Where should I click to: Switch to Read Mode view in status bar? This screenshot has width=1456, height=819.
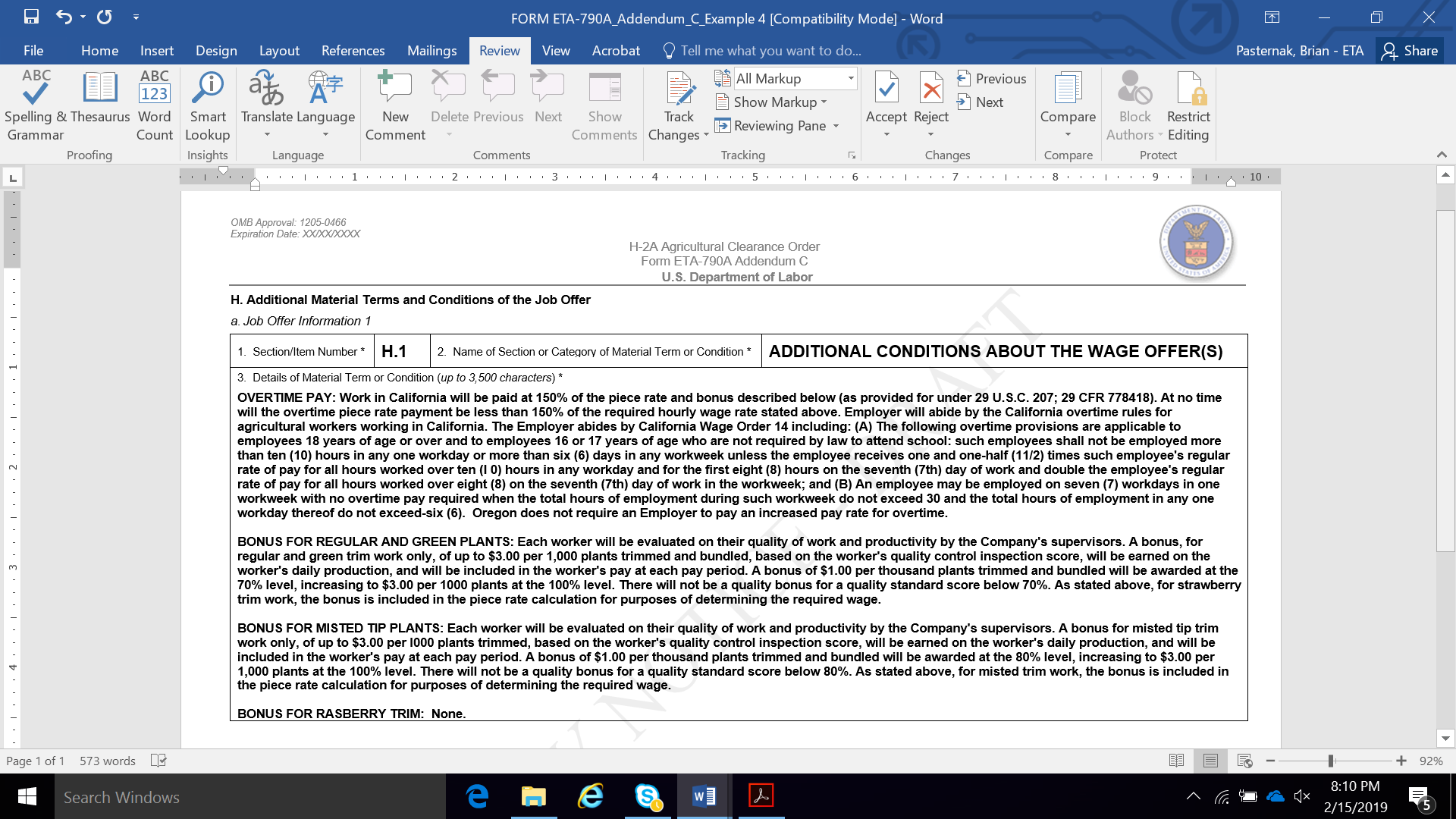point(1176,761)
